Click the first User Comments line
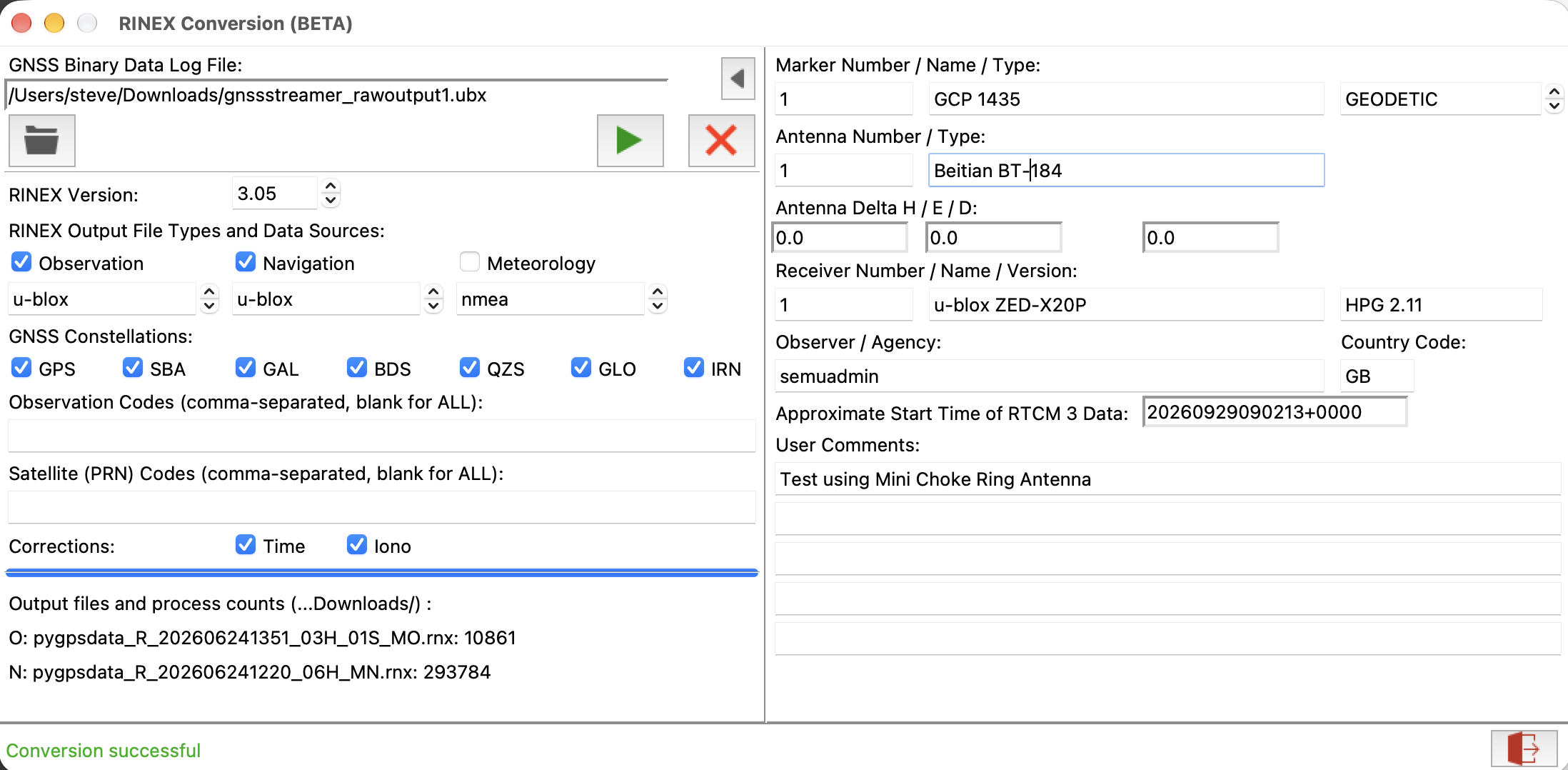This screenshot has width=1568, height=770. click(1167, 479)
